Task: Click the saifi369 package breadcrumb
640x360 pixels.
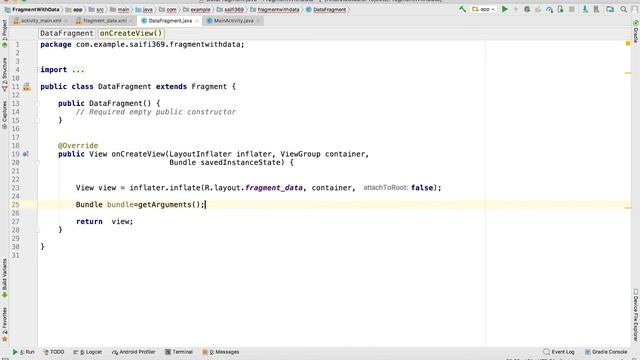Action: pos(230,9)
